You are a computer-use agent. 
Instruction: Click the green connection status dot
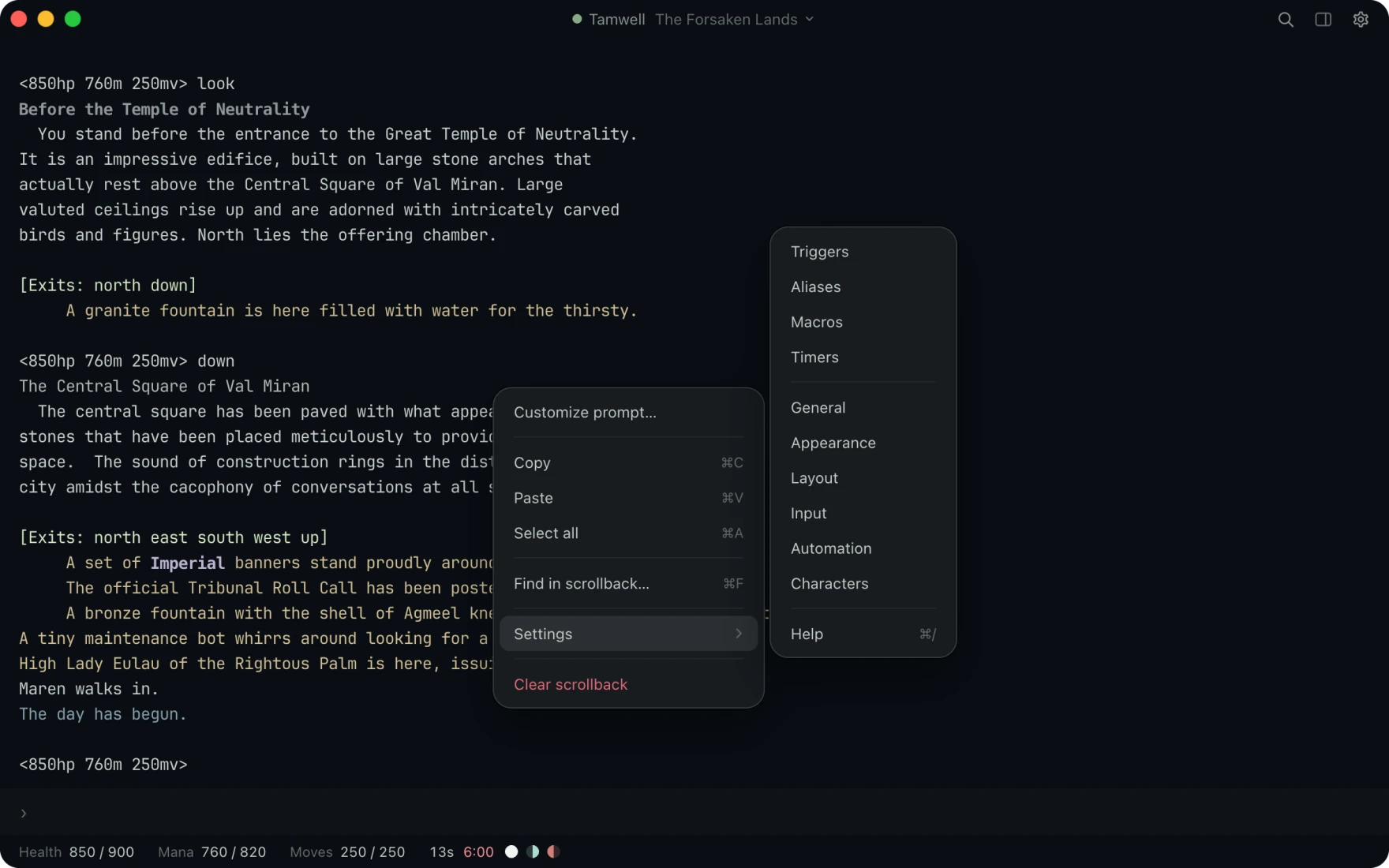click(577, 19)
